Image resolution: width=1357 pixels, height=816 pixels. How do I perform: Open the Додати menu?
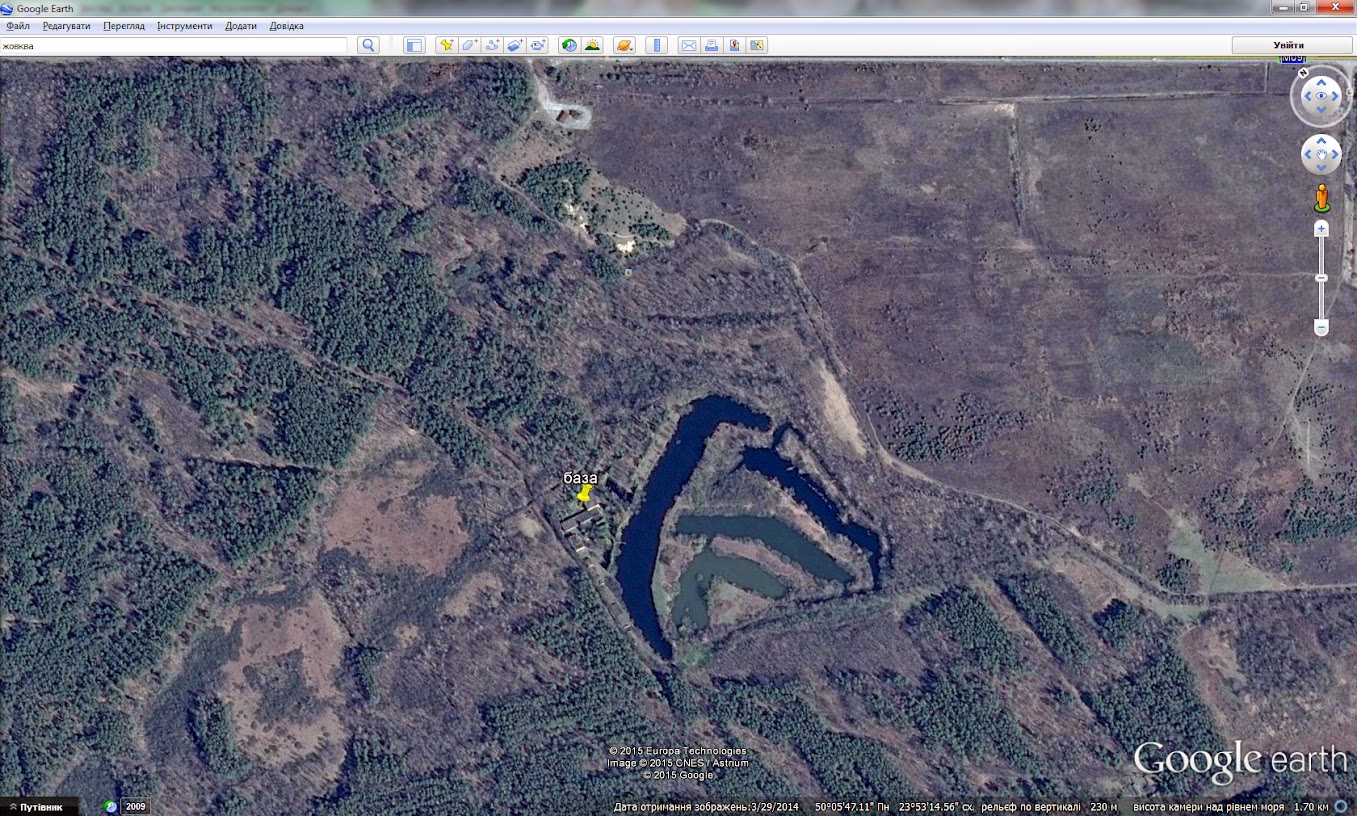[x=241, y=26]
